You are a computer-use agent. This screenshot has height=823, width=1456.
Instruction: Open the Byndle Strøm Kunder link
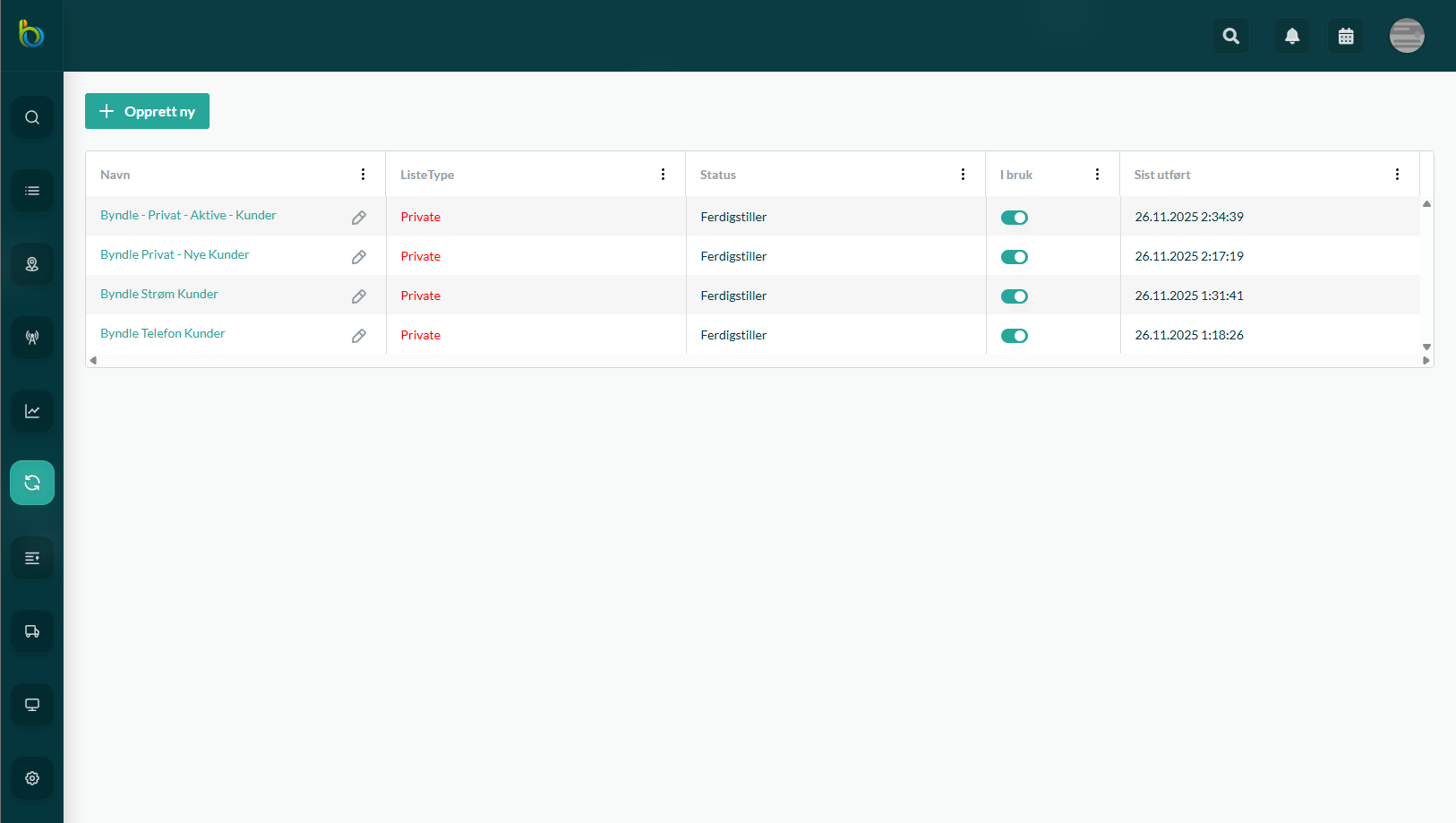[x=159, y=294]
